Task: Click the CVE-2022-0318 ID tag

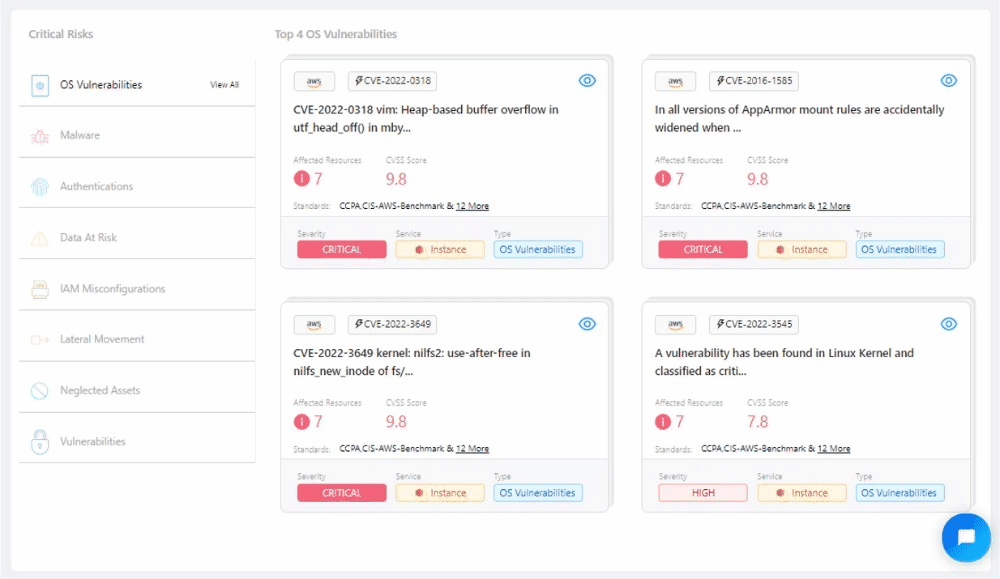Action: (393, 81)
